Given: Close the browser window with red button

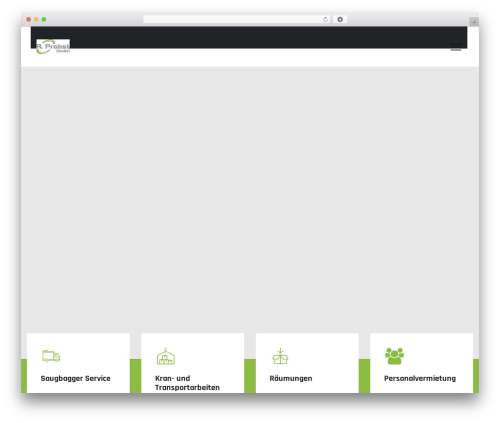Looking at the screenshot, I should [29, 19].
